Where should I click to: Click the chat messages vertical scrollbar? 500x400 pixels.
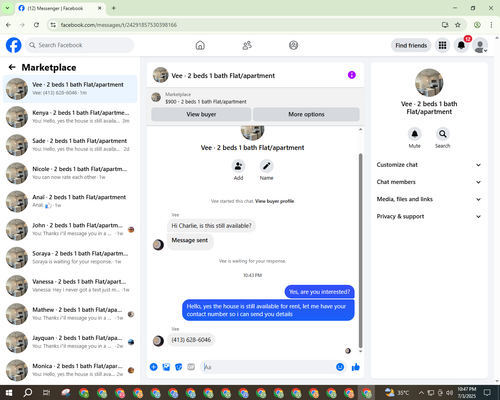coord(360,250)
